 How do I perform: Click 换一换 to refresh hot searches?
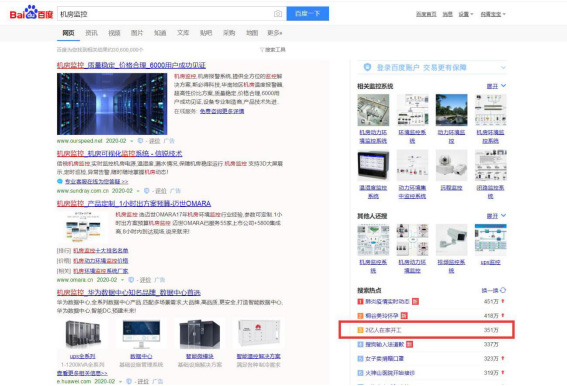pyautogui.click(x=490, y=290)
